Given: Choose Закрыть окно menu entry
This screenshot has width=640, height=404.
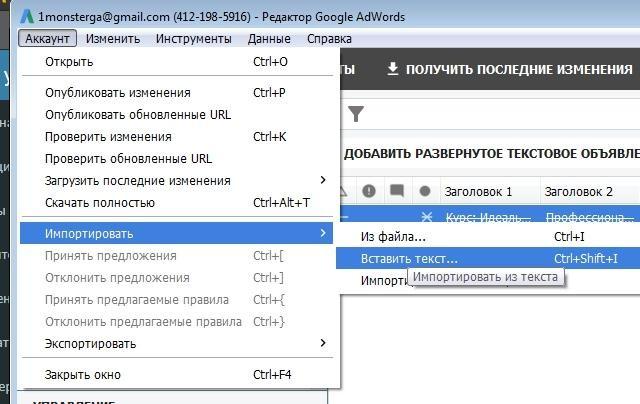Looking at the screenshot, I should tap(177, 375).
